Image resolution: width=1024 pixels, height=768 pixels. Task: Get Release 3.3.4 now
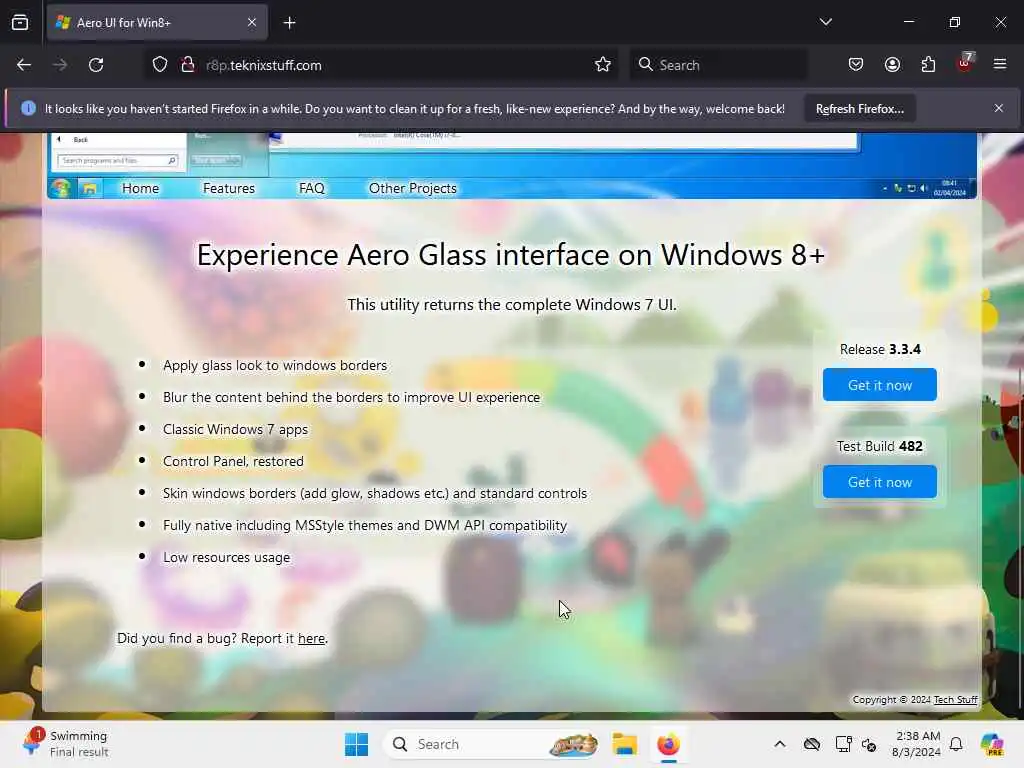(x=880, y=385)
